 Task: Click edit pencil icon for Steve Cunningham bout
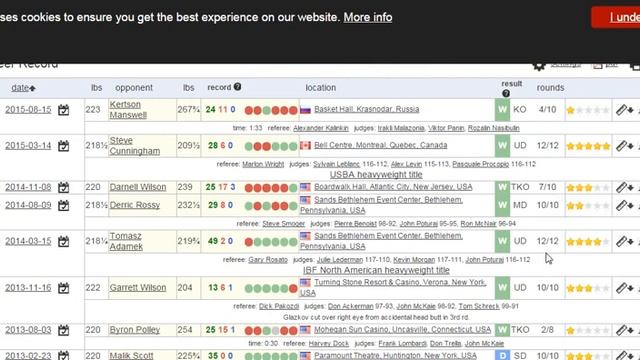click(621, 146)
